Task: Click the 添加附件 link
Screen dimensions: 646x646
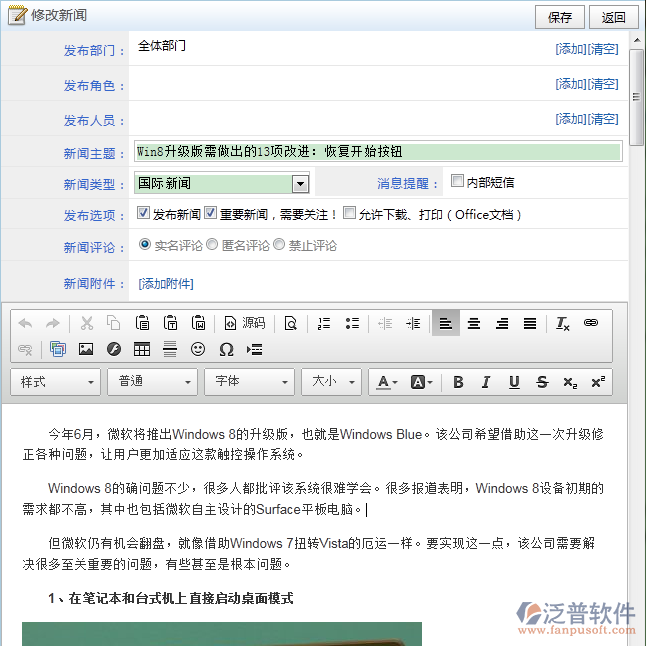Action: click(x=166, y=284)
